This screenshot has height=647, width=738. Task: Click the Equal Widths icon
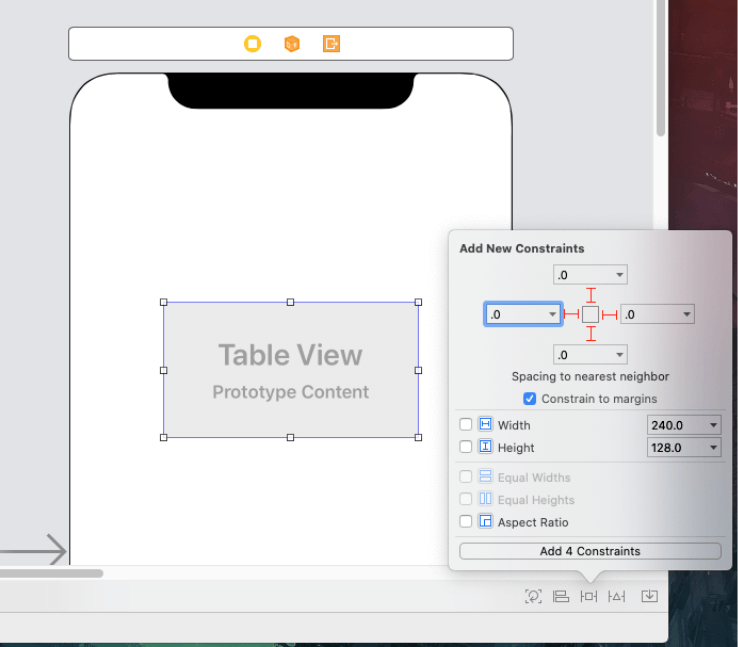click(485, 476)
